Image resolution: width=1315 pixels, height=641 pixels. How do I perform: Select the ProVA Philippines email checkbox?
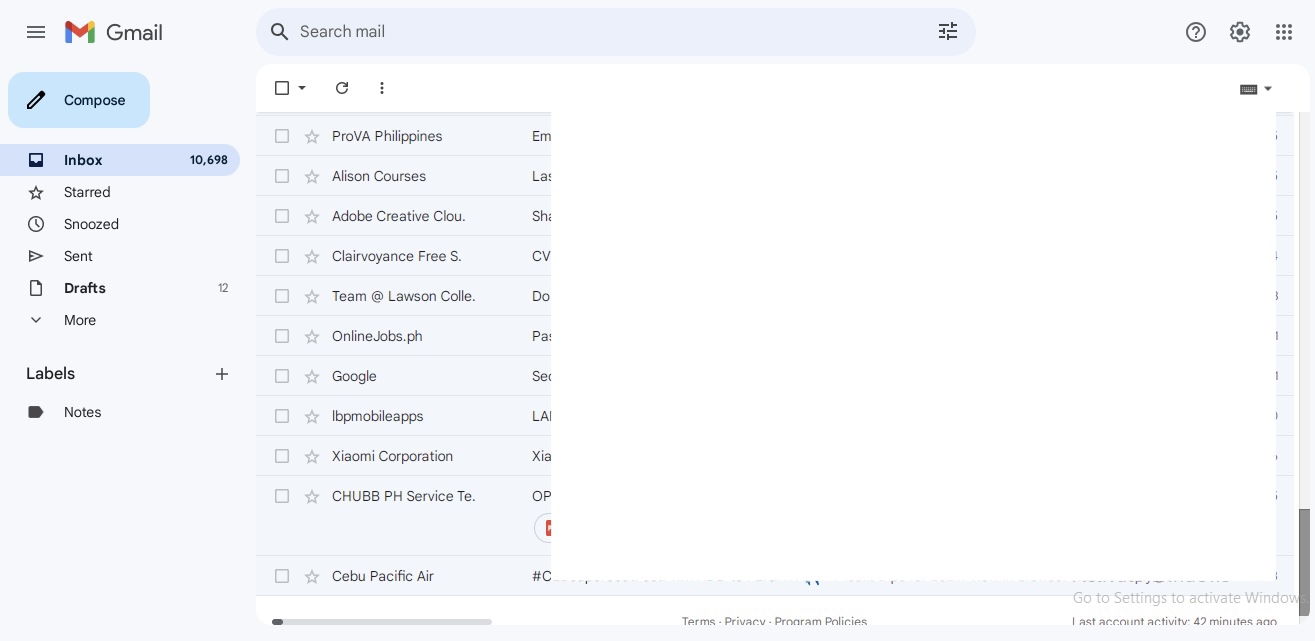(x=282, y=136)
